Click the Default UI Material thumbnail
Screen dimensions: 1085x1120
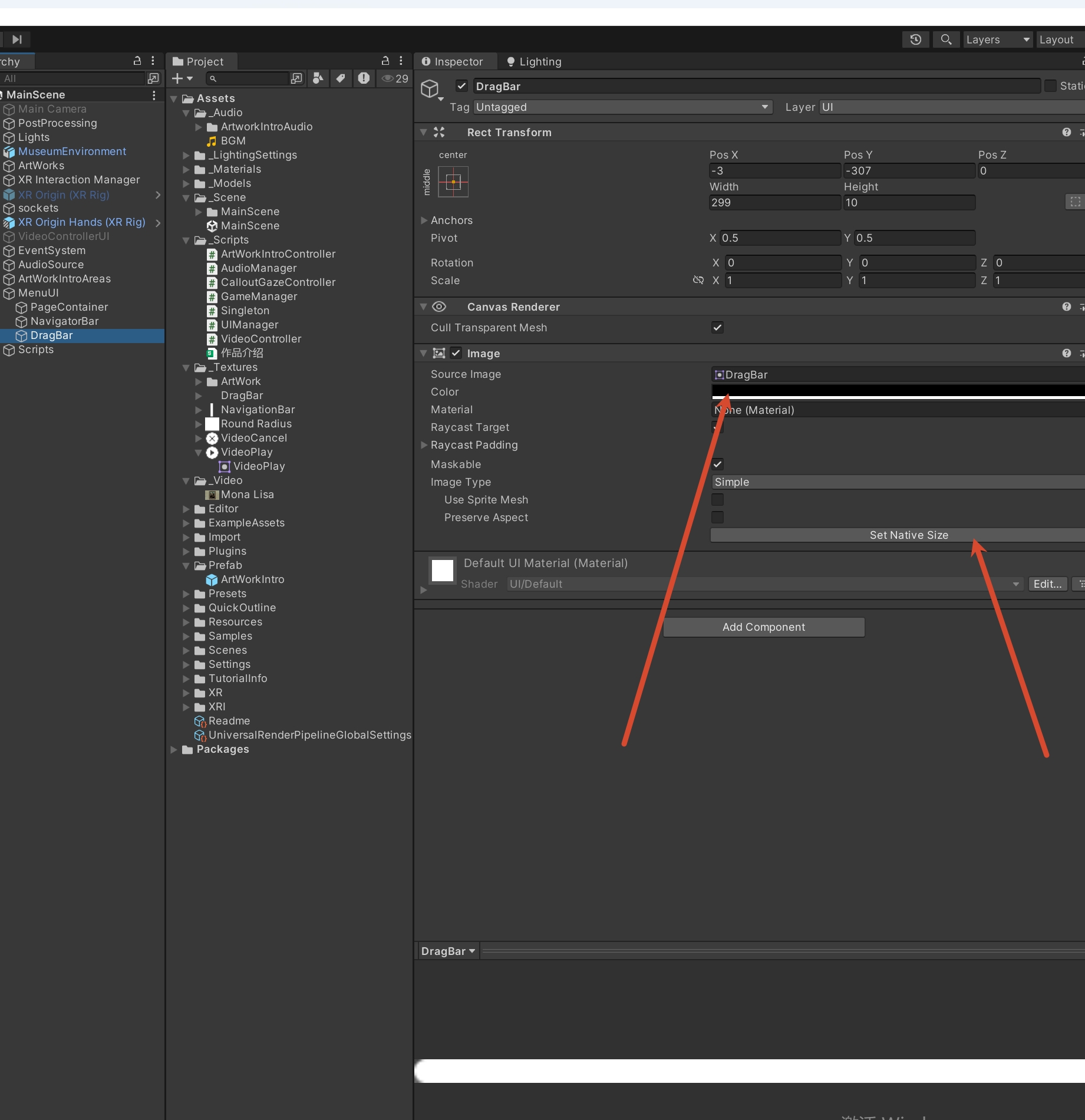443,571
